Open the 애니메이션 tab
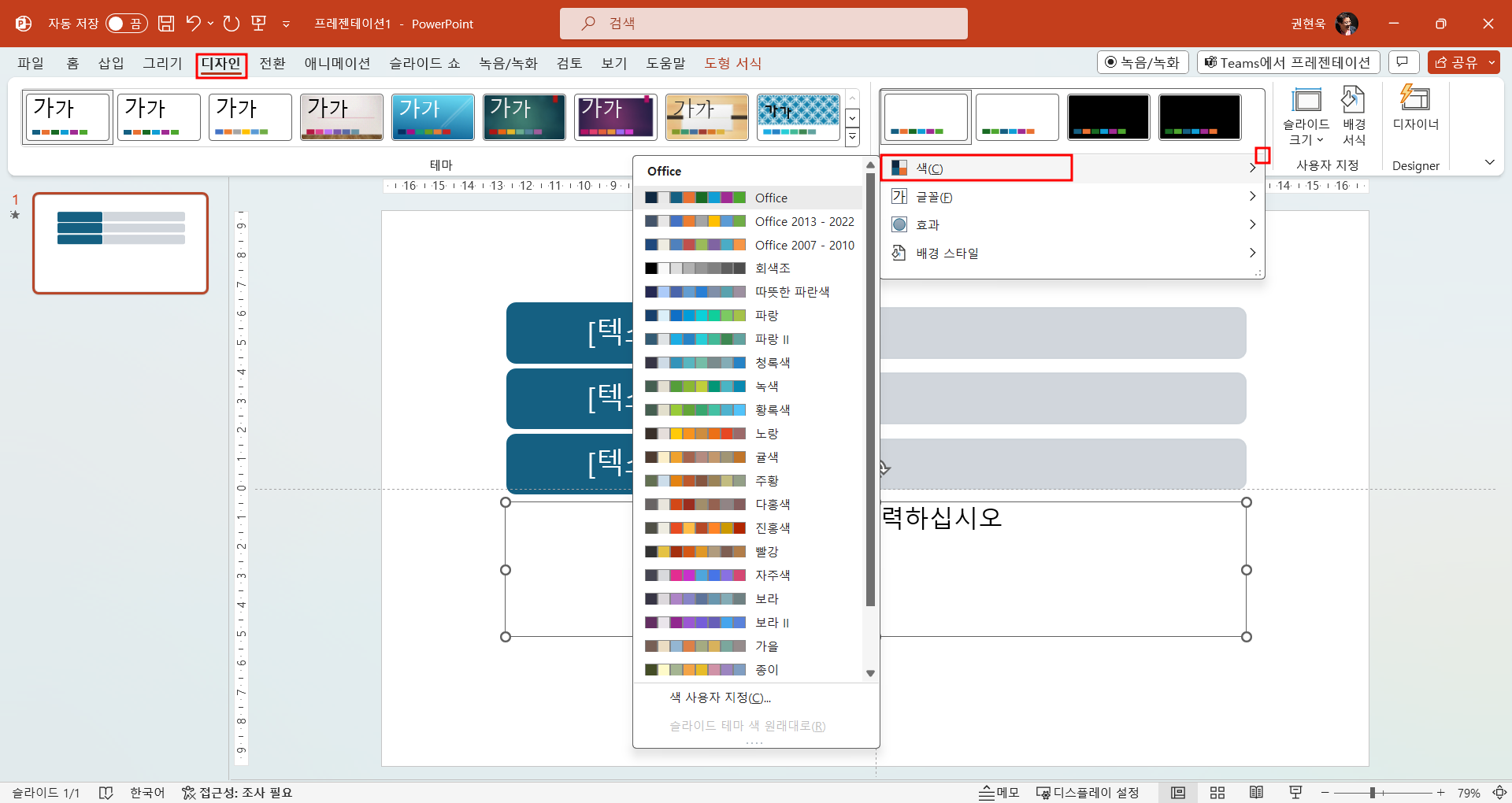The width and height of the screenshot is (1512, 803). (337, 63)
